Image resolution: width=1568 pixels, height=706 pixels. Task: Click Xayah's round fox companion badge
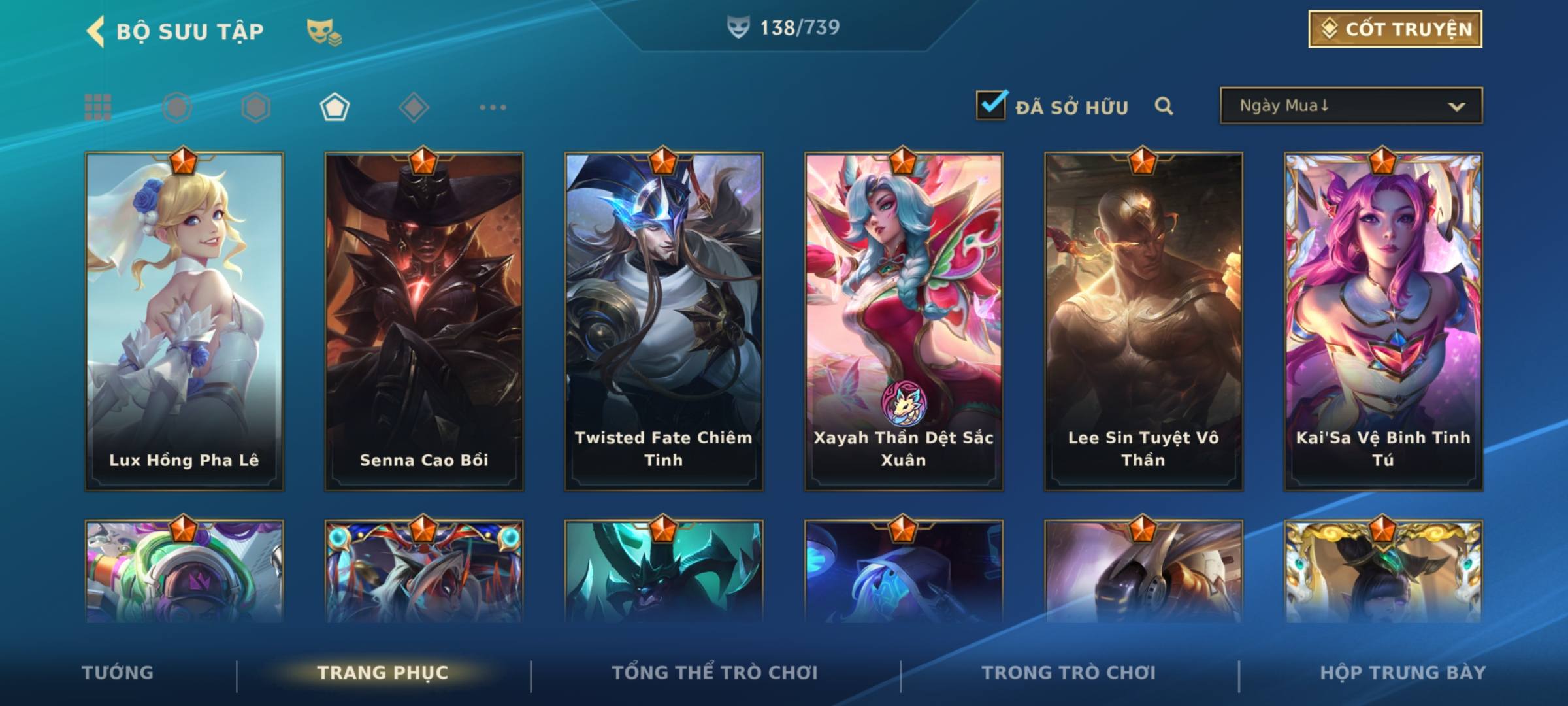[904, 402]
